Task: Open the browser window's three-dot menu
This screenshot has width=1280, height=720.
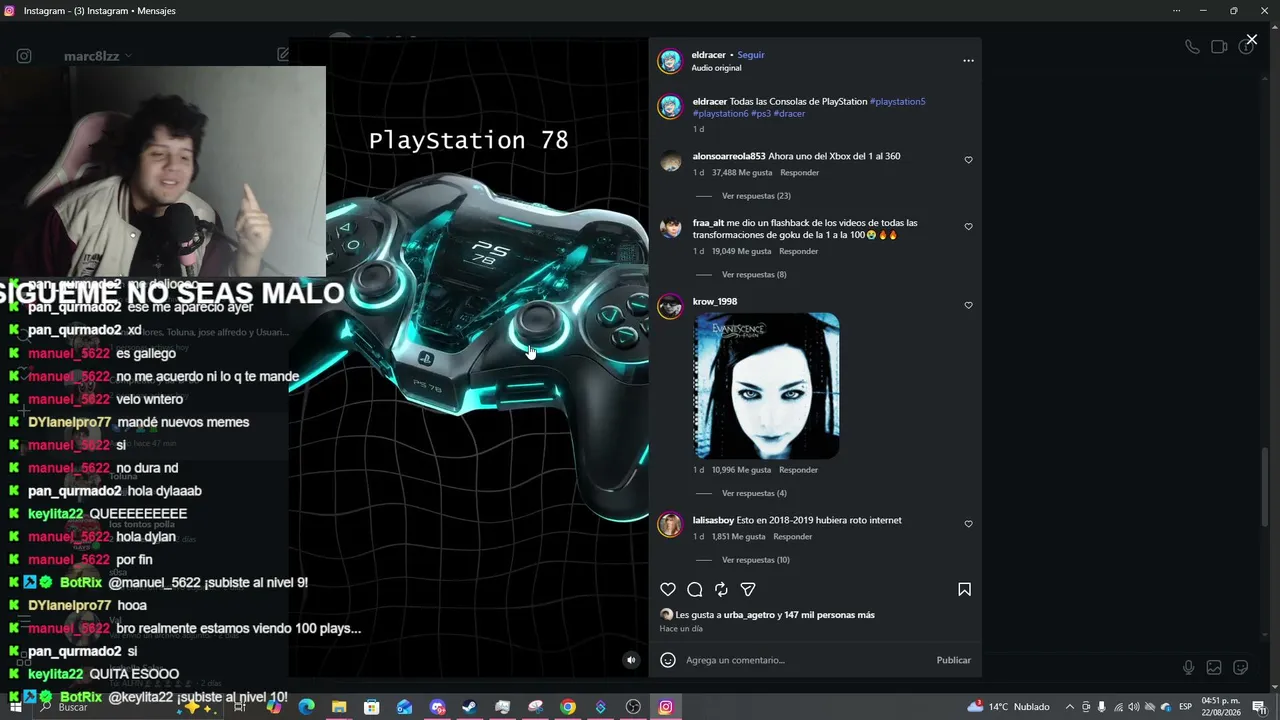Action: click(x=1176, y=11)
